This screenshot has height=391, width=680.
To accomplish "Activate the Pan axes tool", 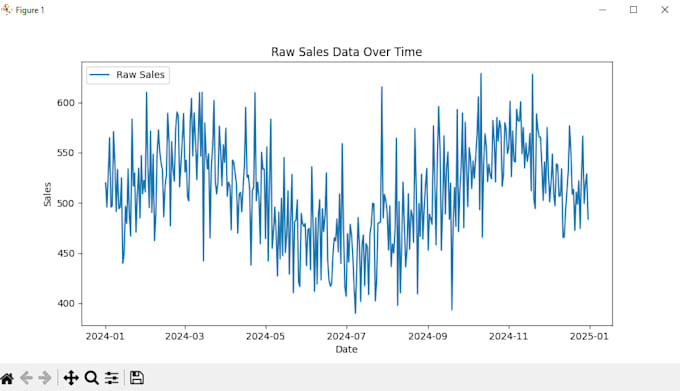I will pyautogui.click(x=71, y=378).
